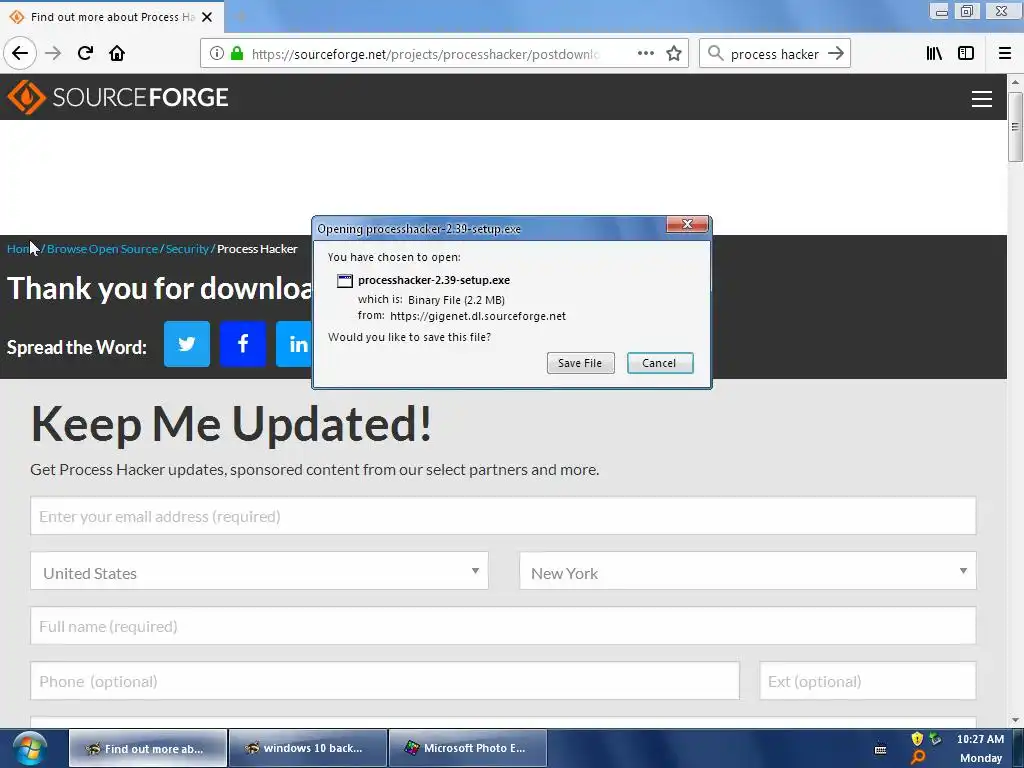This screenshot has height=768, width=1024.
Task: Cancel the download dialog
Action: click(x=660, y=363)
